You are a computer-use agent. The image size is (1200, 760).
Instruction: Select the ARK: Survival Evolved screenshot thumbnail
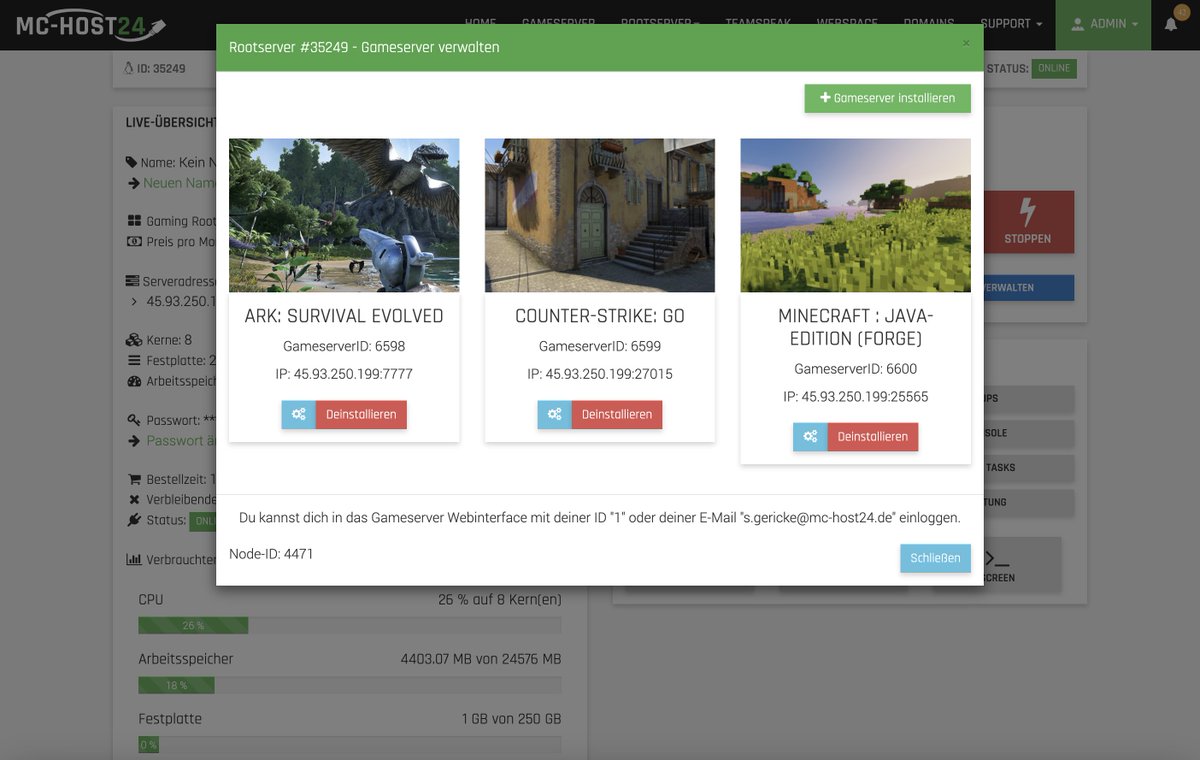(x=344, y=215)
